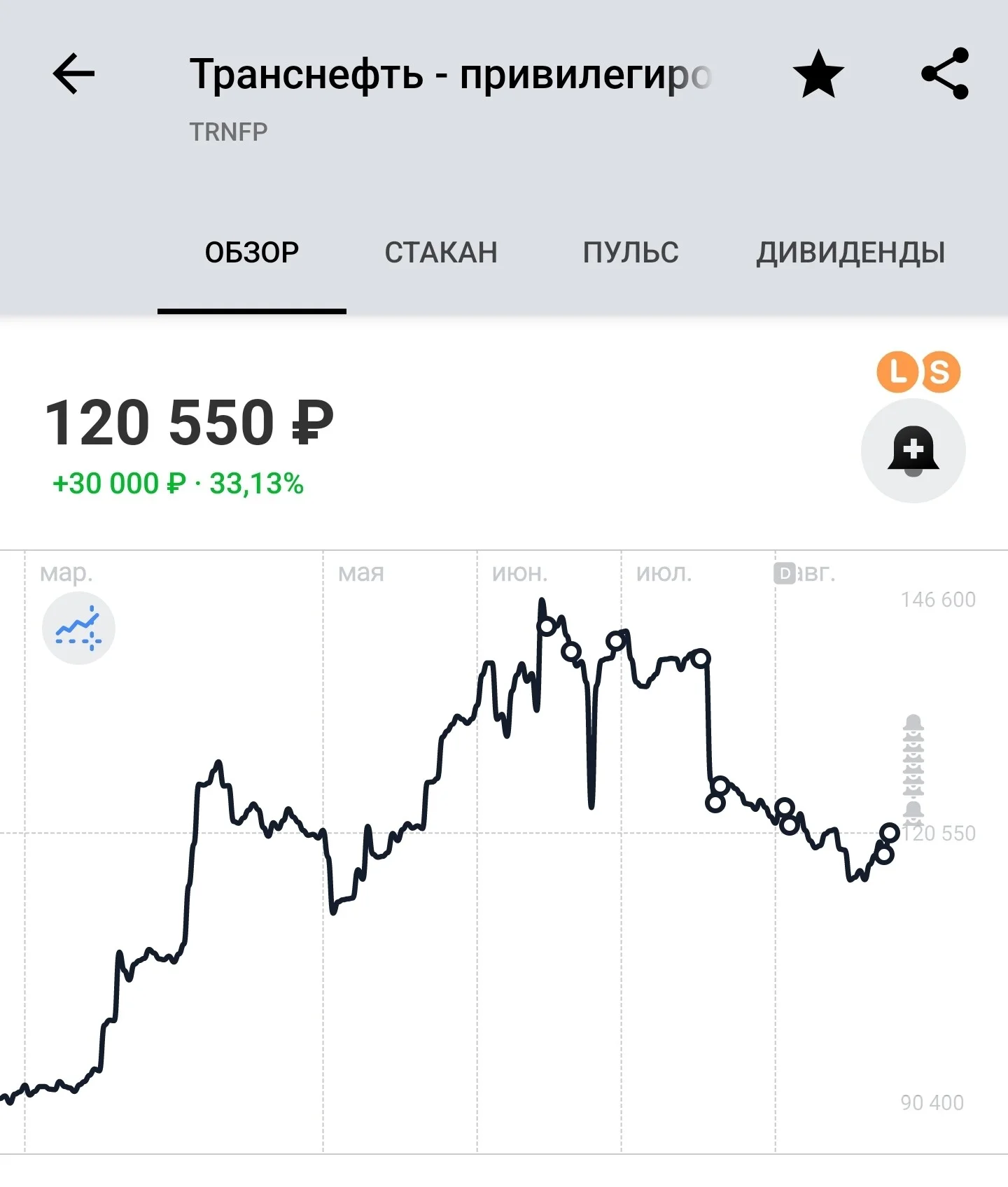The width and height of the screenshot is (1008, 1187).
Task: Click the D dividend marker near авг.
Action: pos(785,574)
